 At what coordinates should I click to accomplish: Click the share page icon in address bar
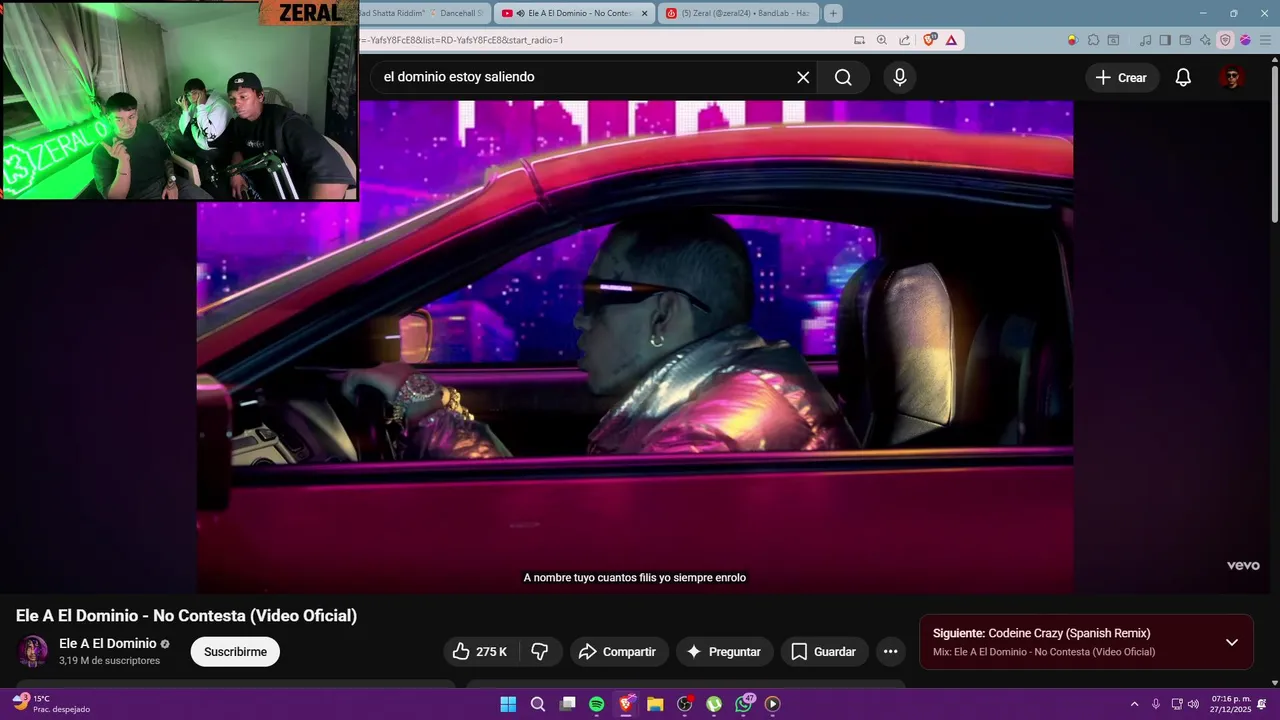904,40
